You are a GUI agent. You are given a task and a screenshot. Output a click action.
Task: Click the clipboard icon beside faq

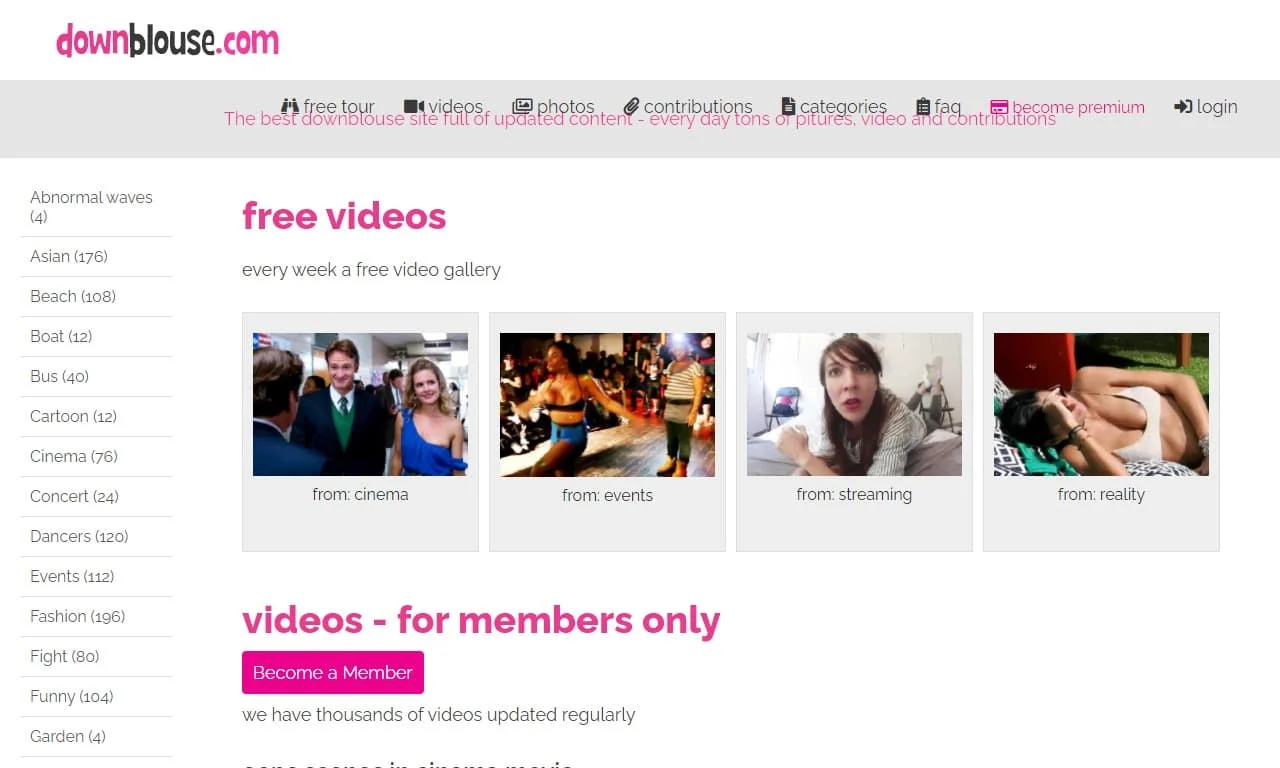[923, 106]
